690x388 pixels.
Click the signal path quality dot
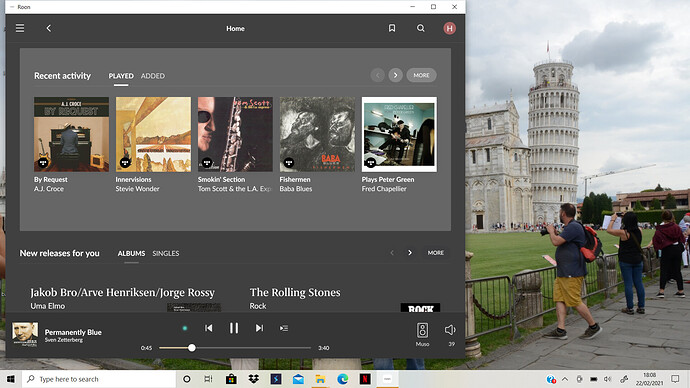tap(185, 328)
